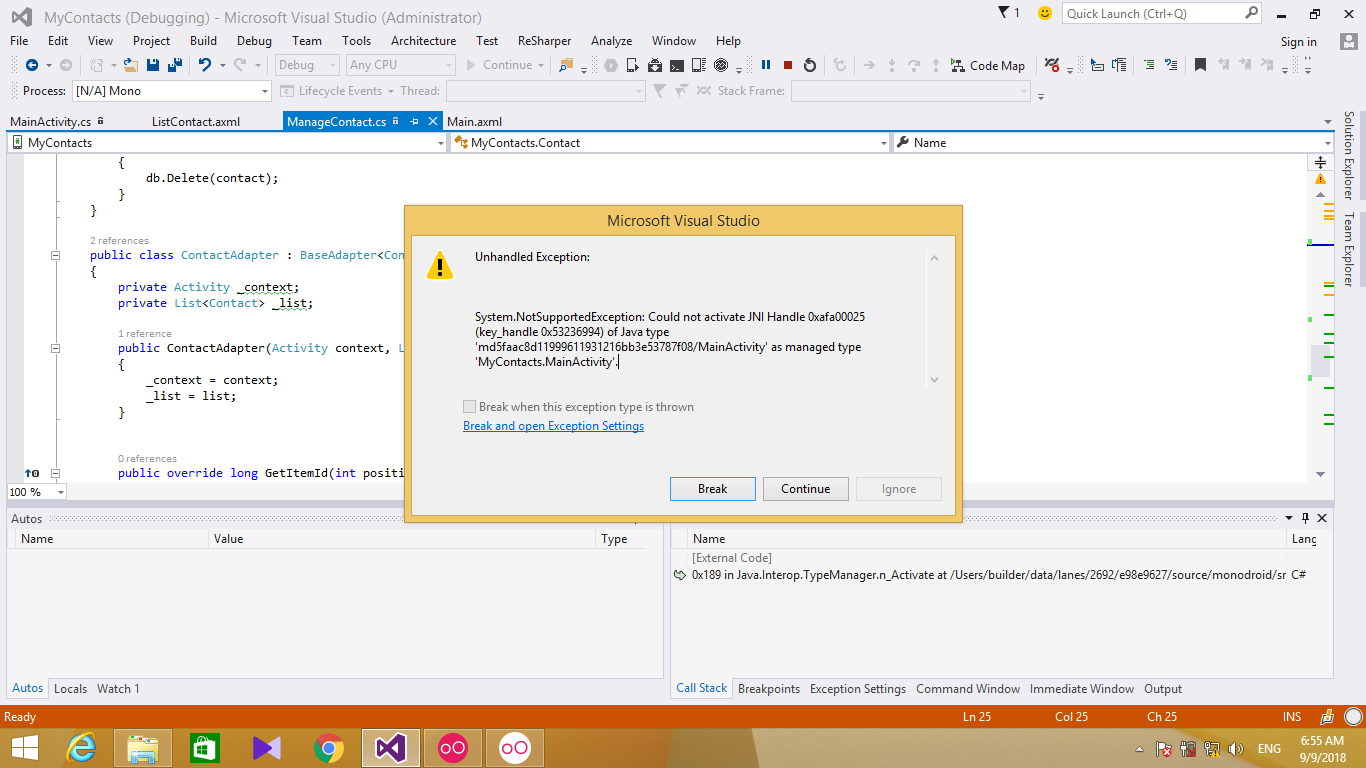Click the feedback smiley face icon

tap(1045, 13)
